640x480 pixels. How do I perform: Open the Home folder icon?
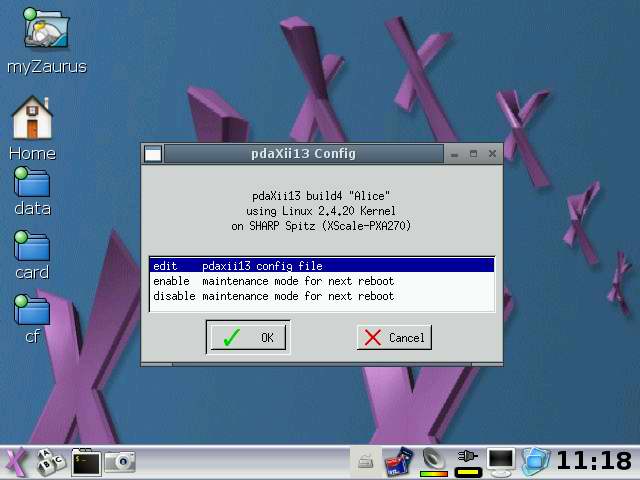(32, 119)
